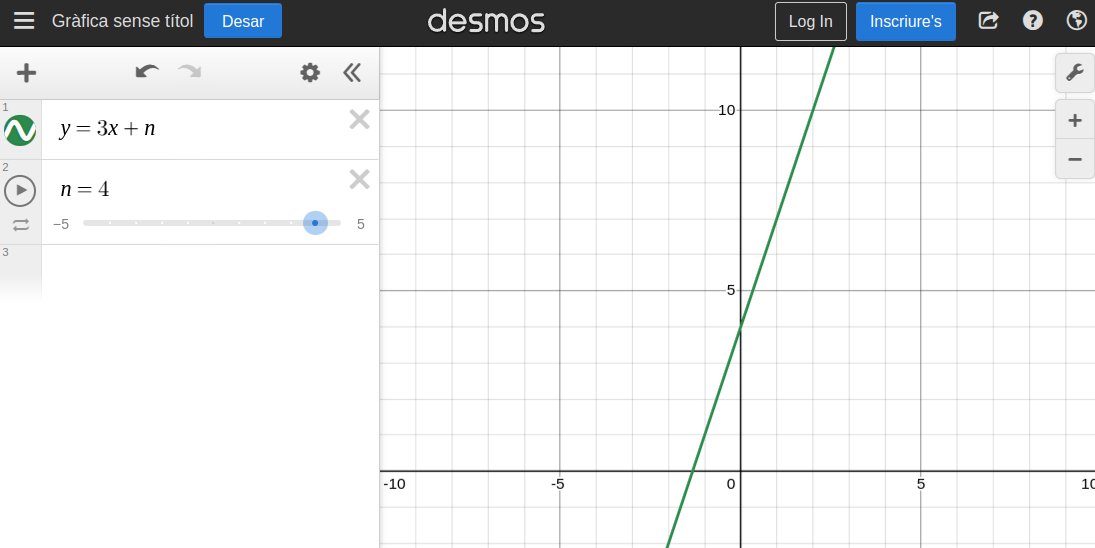Zoom out on the graph
The width and height of the screenshot is (1095, 548).
[1075, 159]
